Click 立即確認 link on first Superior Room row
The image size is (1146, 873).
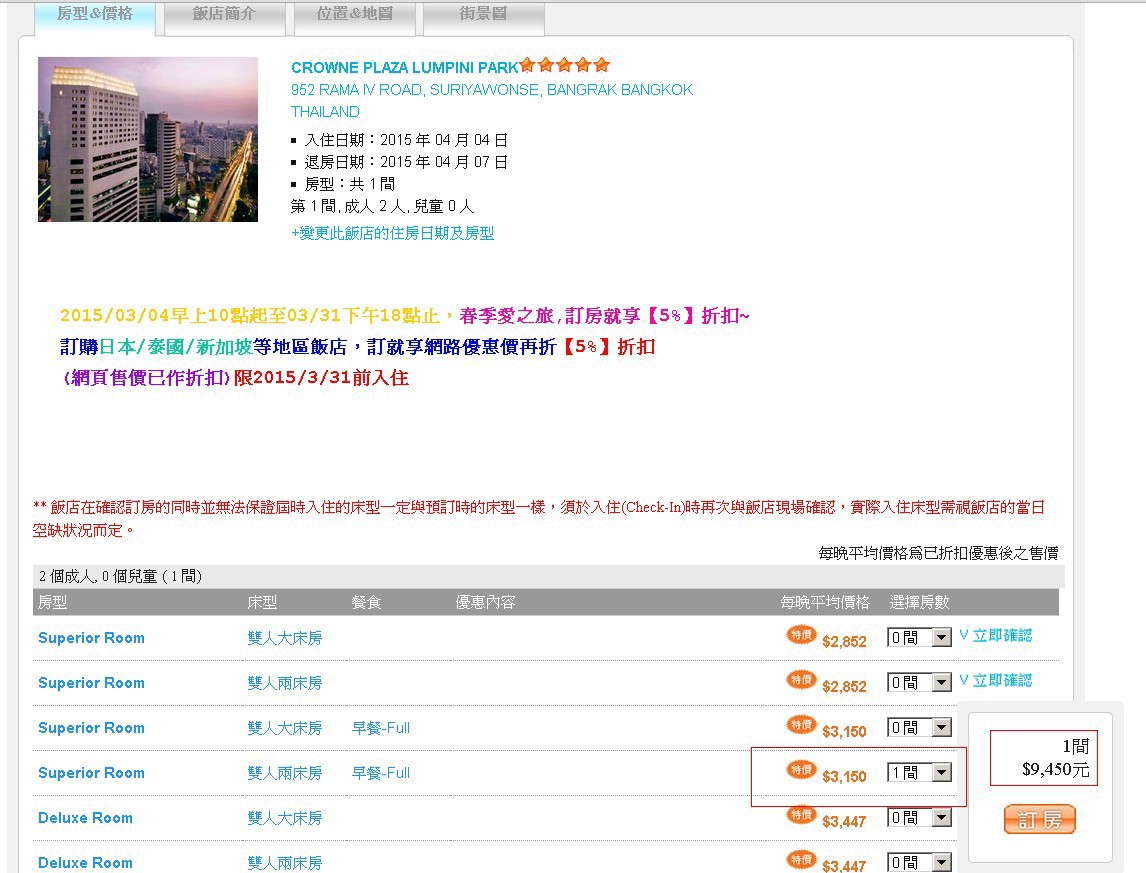coord(995,636)
